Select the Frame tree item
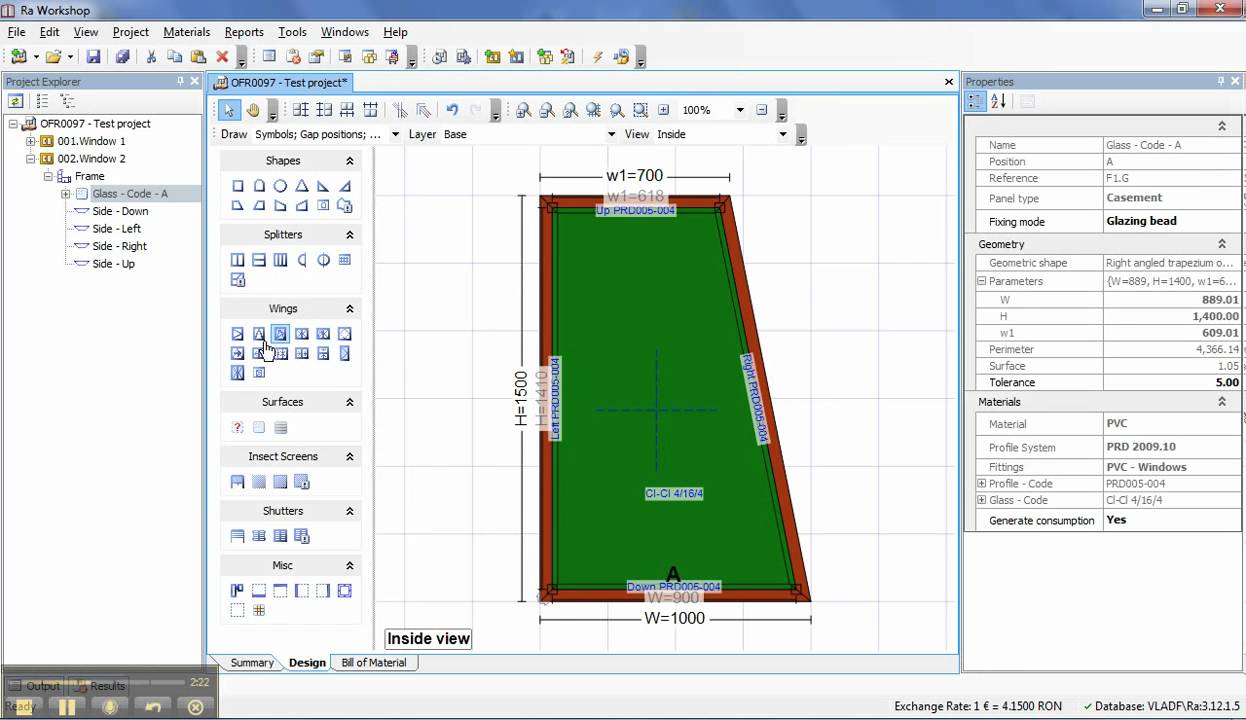The width and height of the screenshot is (1246, 720). click(89, 176)
